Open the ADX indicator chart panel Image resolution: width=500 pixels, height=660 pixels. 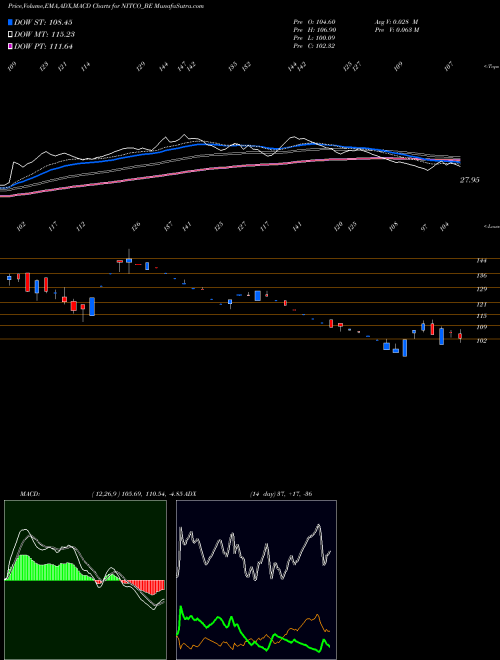click(256, 580)
